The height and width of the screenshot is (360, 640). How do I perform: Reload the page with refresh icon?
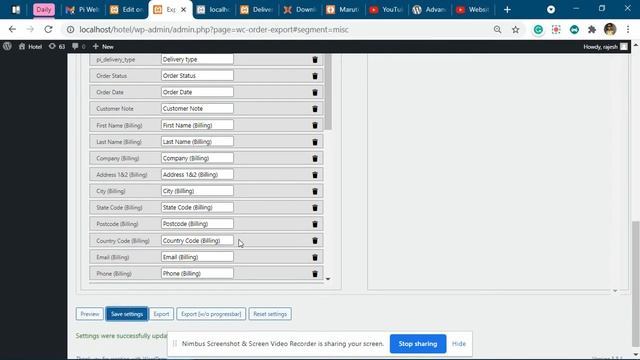pyautogui.click(x=48, y=29)
